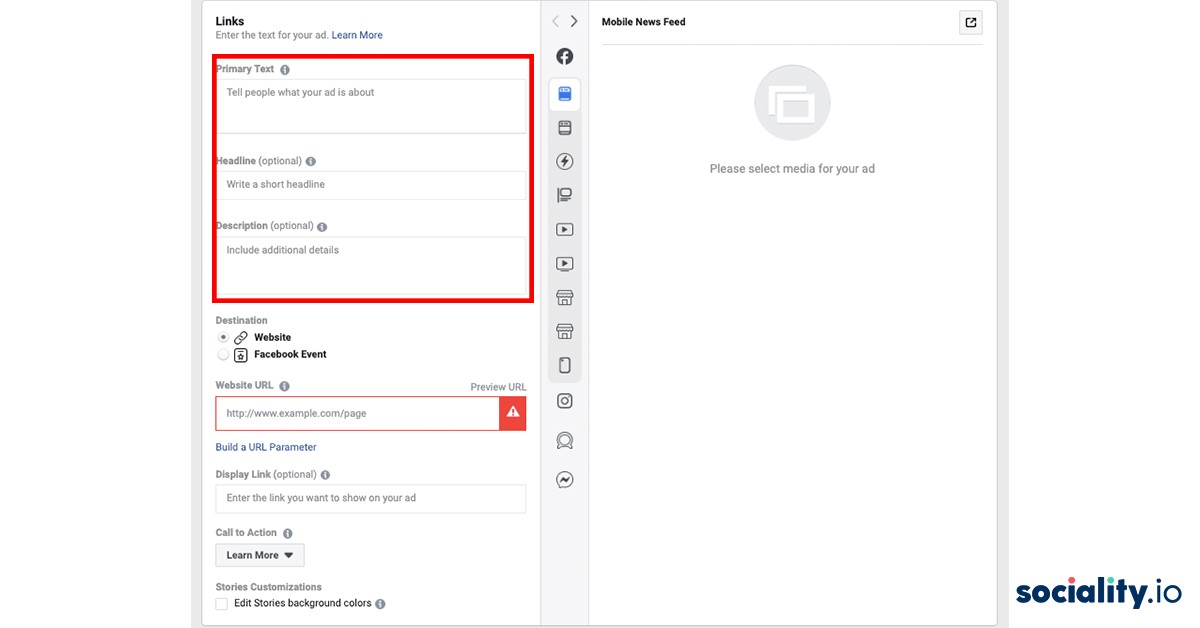
Task: Select the Website destination radio button
Action: [222, 337]
